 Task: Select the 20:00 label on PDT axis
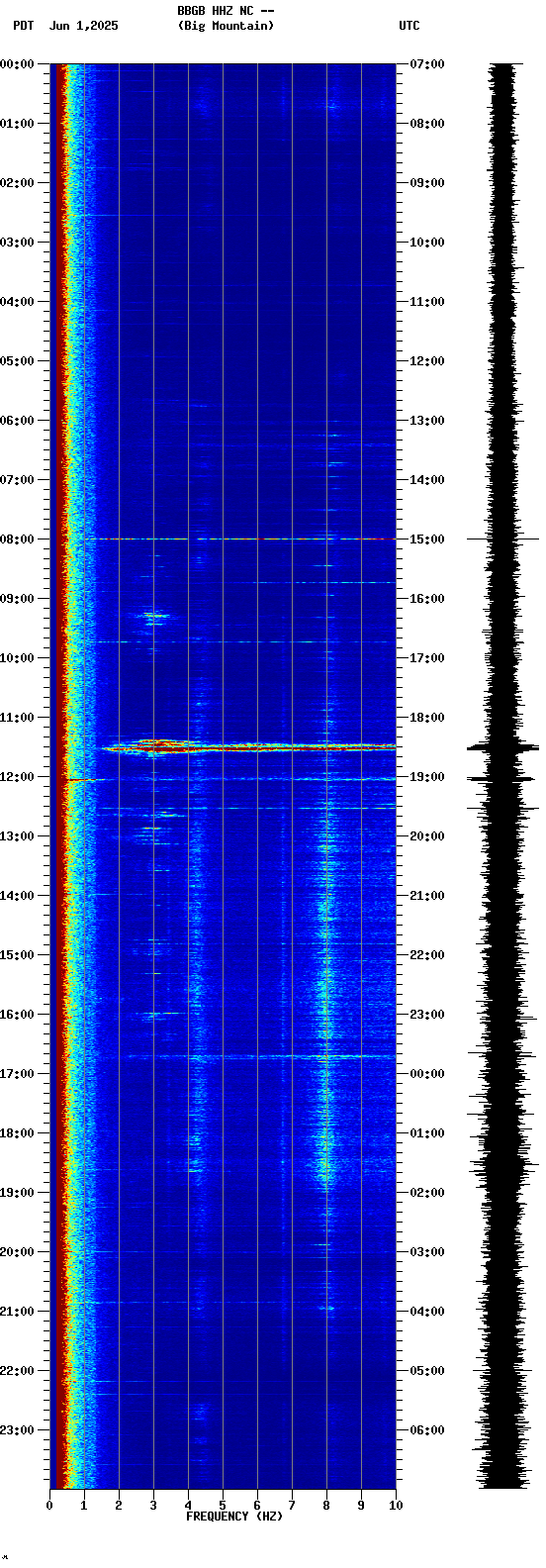17,1252
